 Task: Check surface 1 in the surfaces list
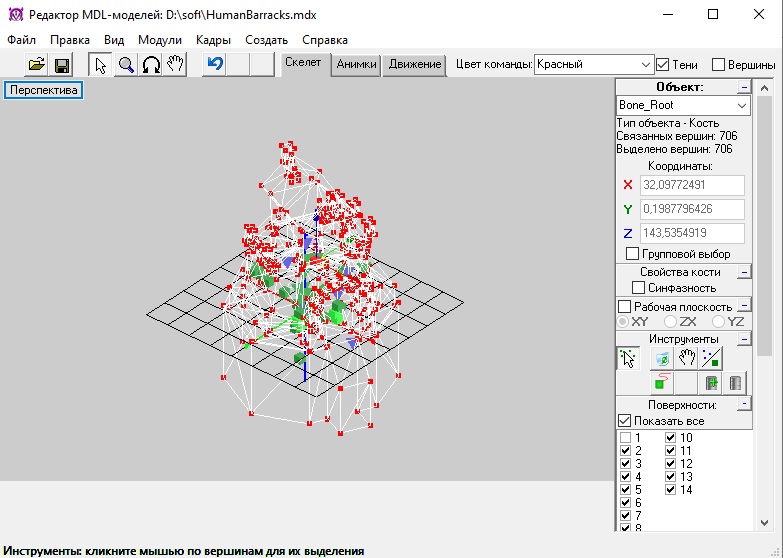tap(625, 438)
